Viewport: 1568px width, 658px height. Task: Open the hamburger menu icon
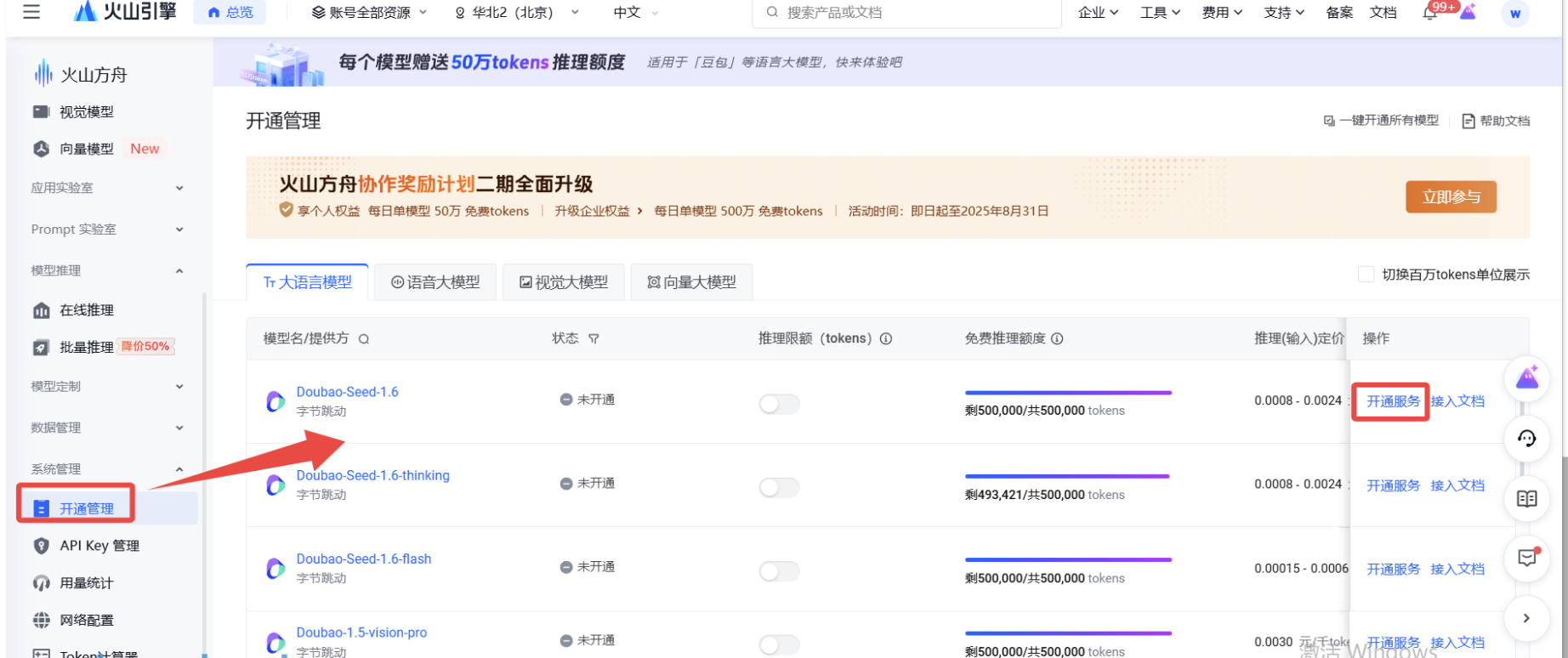(31, 12)
